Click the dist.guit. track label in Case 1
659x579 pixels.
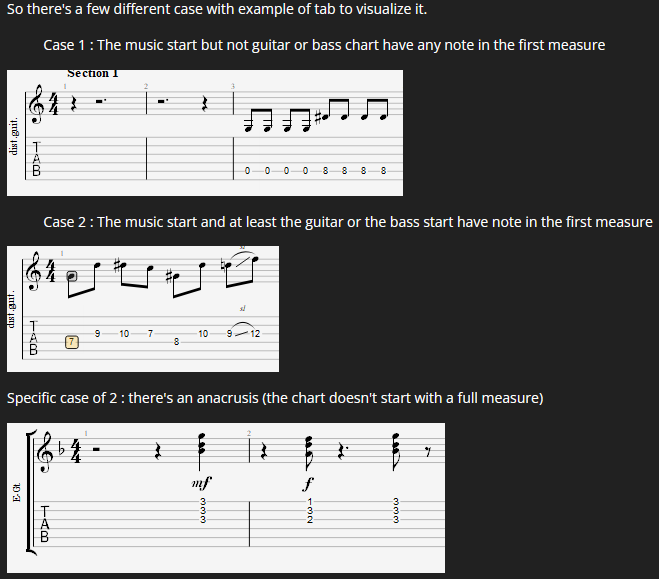click(x=13, y=136)
